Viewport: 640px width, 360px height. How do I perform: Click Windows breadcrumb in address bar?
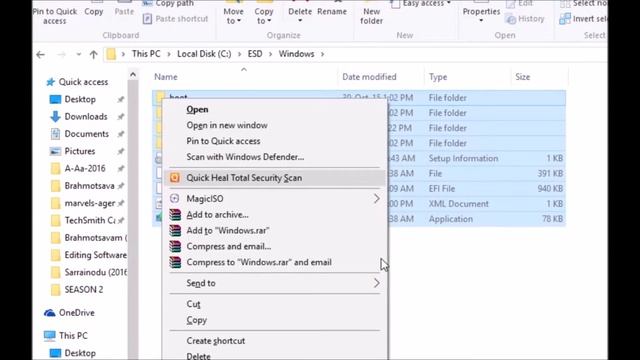coord(296,54)
